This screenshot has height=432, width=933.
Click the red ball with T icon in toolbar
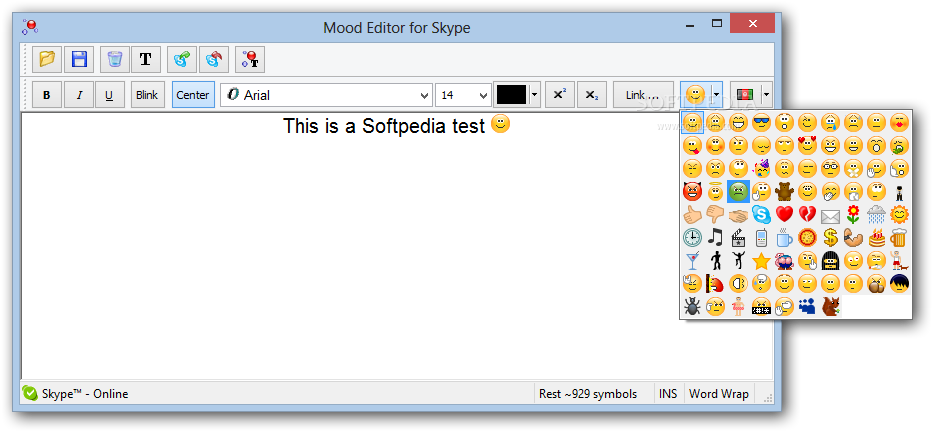point(249,59)
